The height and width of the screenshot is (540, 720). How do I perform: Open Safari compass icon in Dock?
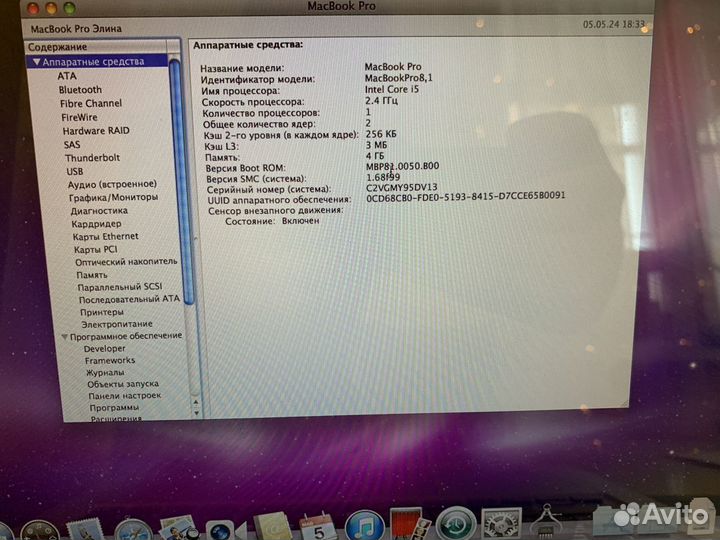[133, 530]
